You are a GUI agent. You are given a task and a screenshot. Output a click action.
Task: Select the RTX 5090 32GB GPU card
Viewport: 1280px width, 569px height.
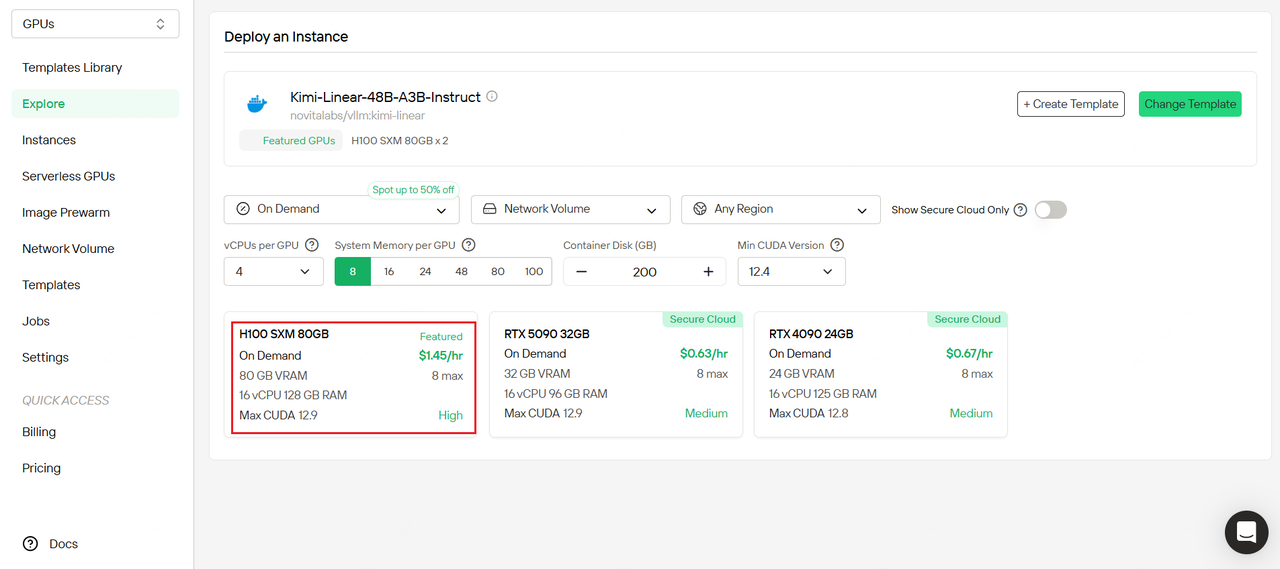pyautogui.click(x=616, y=374)
